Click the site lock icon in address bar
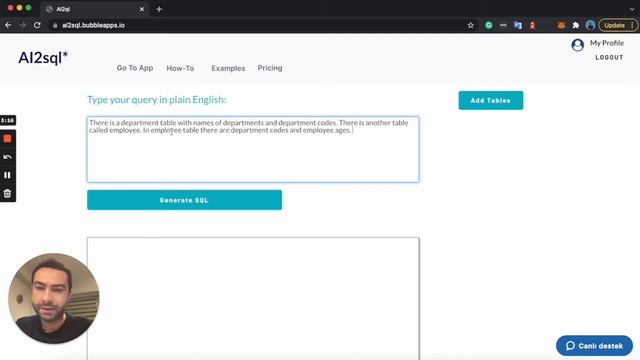 [55, 25]
